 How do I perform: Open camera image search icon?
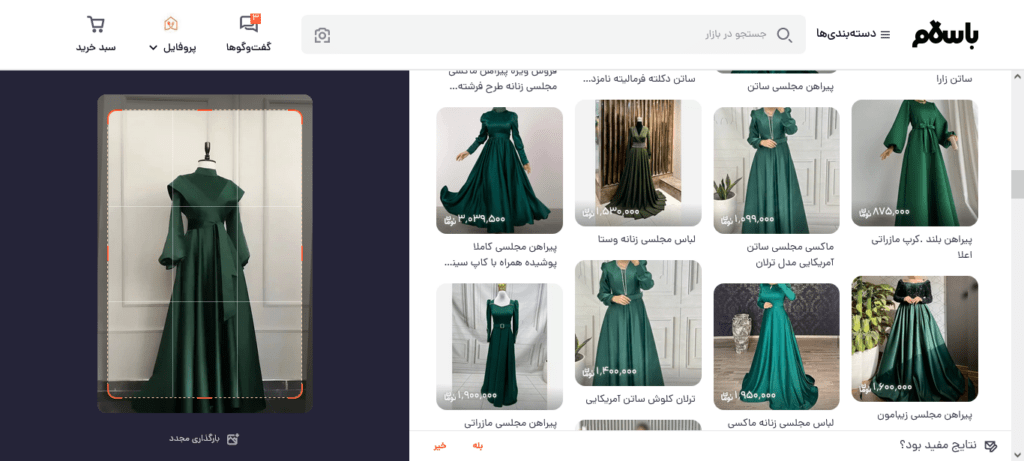click(x=322, y=35)
